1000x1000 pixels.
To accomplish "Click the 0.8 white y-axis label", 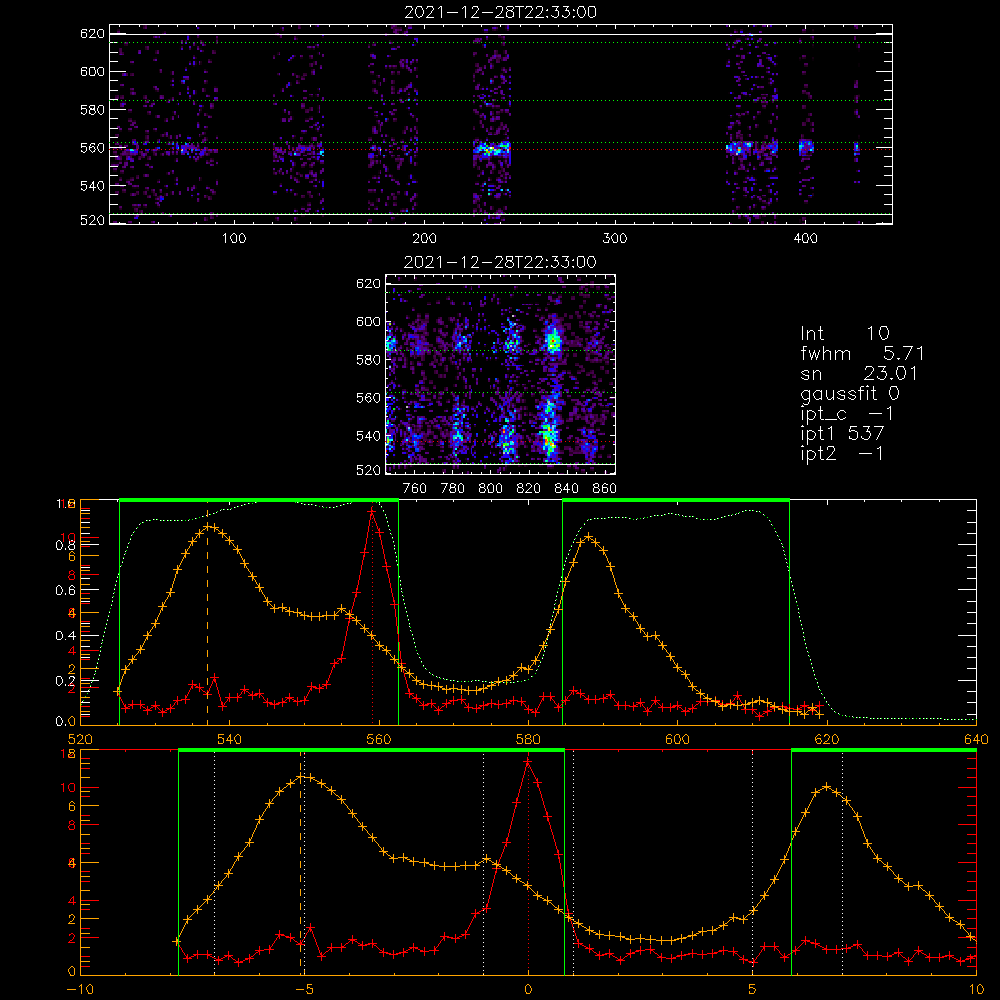I will (65, 545).
